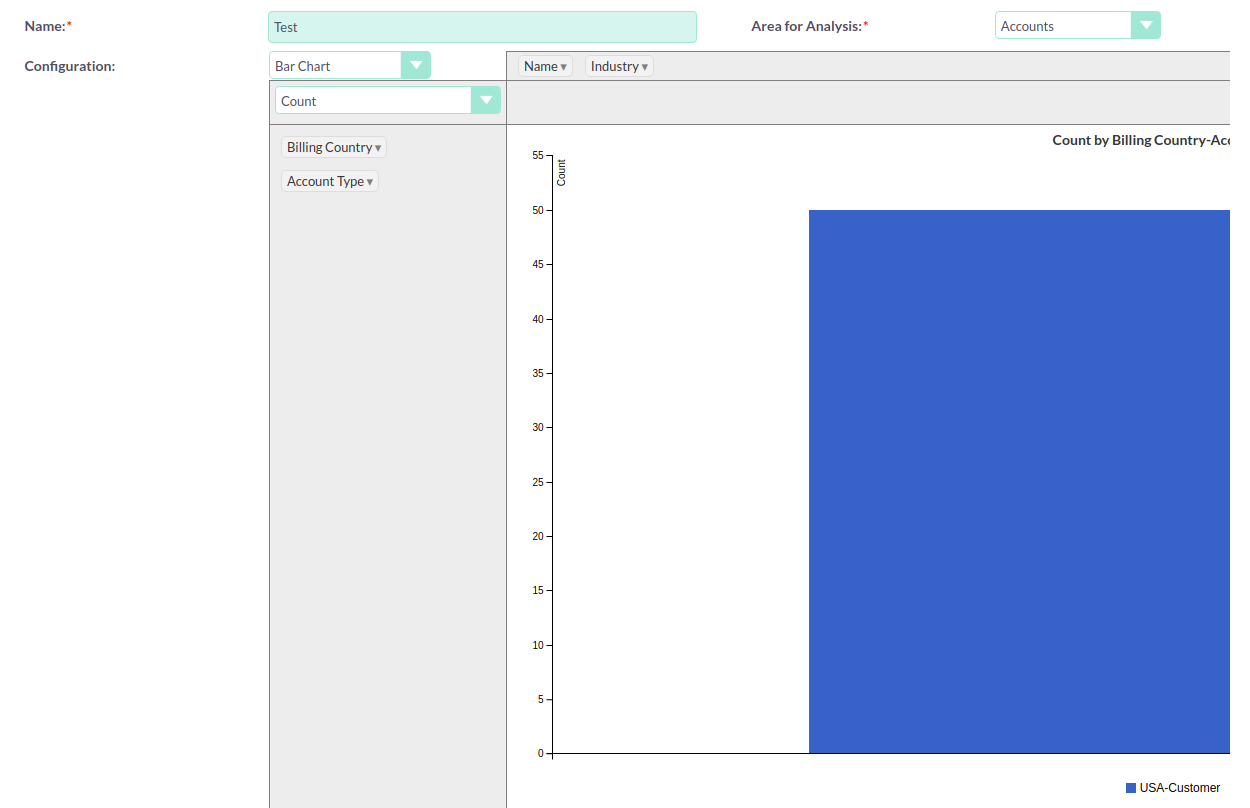Click the teal arrow icon beside Count

(x=487, y=100)
